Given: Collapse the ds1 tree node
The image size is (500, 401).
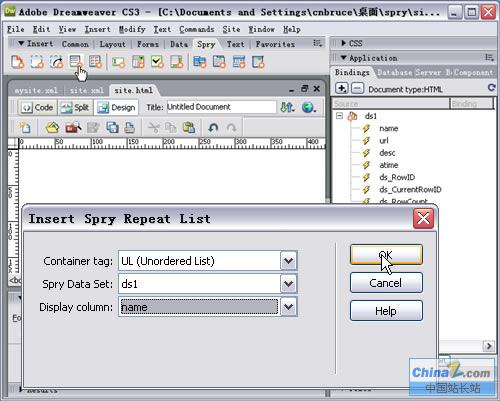Looking at the screenshot, I should [339, 116].
